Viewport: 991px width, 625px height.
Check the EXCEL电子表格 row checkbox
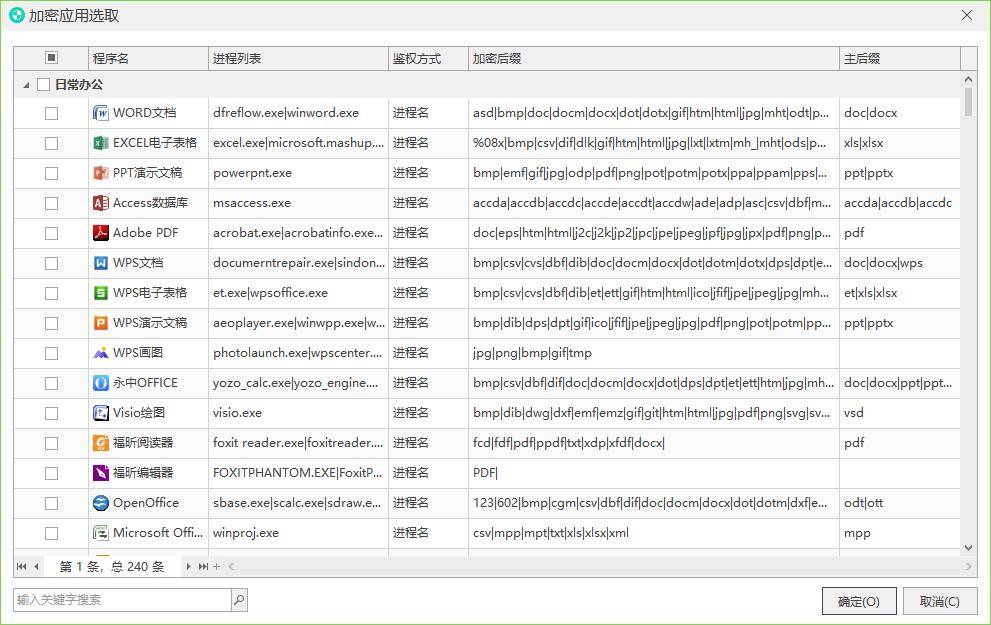click(51, 143)
